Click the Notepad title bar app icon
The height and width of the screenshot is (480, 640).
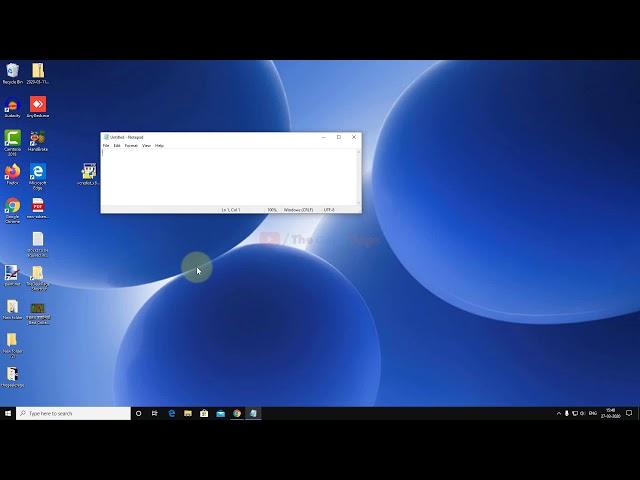106,137
